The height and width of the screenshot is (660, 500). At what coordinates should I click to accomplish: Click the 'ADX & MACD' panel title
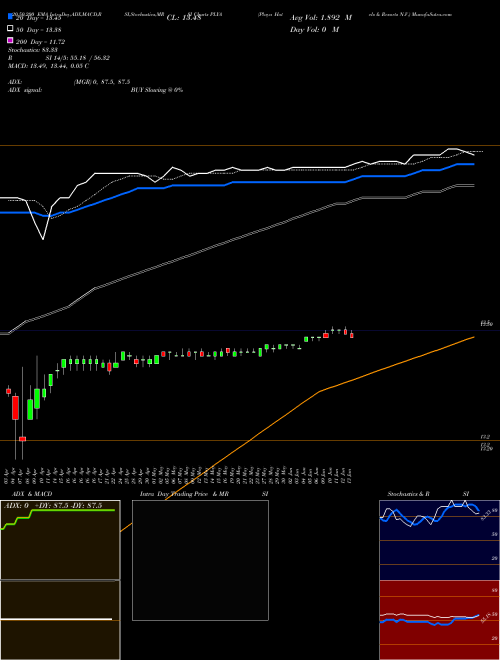[x=32, y=494]
